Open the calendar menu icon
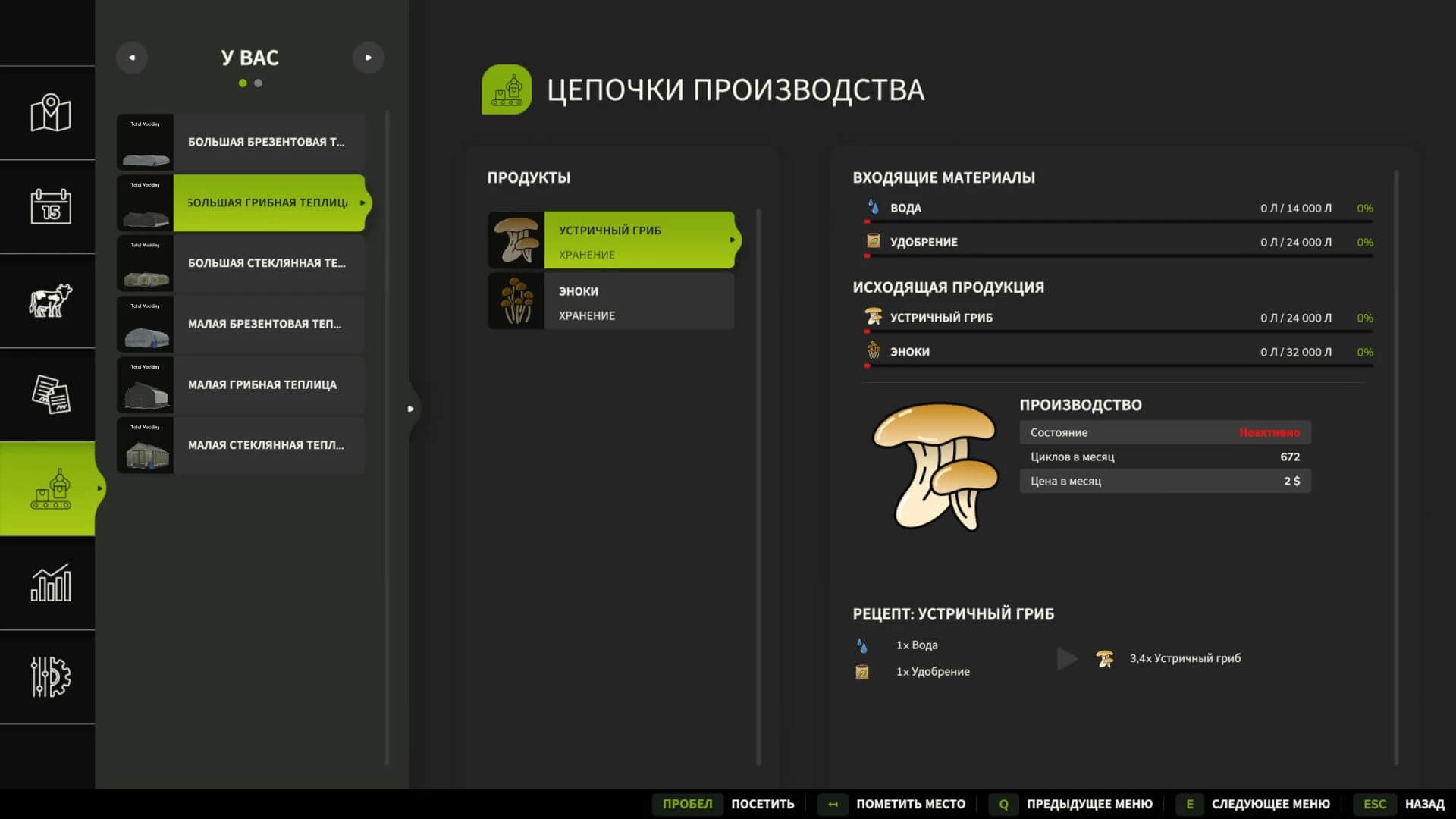Image resolution: width=1456 pixels, height=819 pixels. 50,206
